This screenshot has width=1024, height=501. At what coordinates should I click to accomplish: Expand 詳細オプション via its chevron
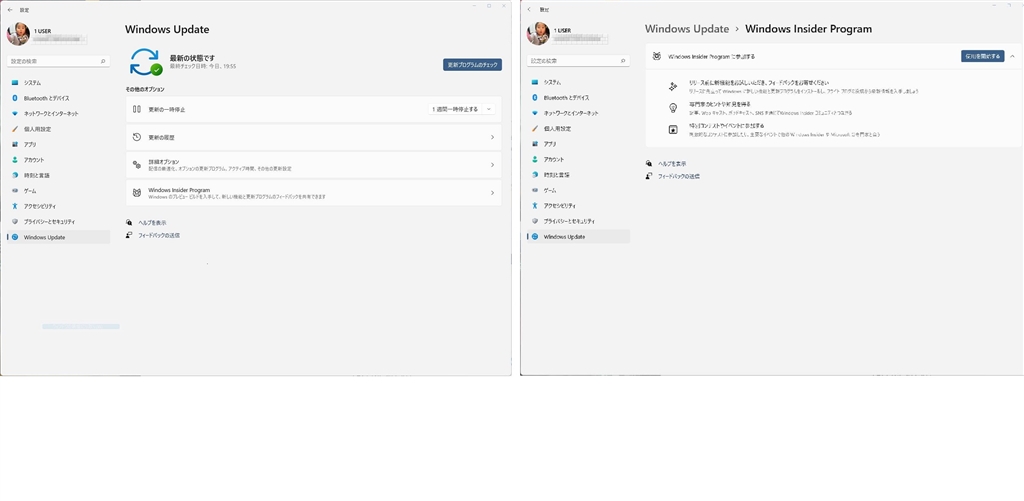click(x=492, y=165)
